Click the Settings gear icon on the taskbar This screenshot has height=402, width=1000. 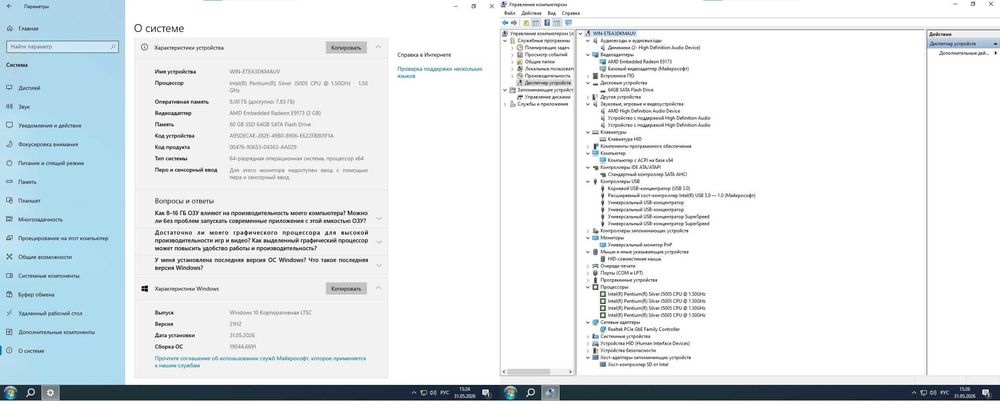pos(50,392)
